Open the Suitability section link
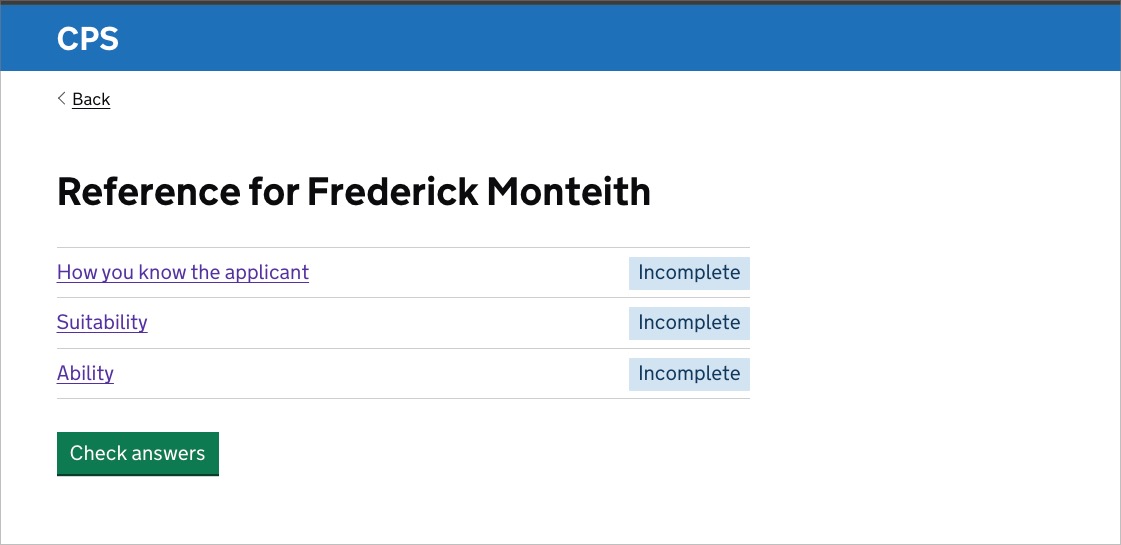The width and height of the screenshot is (1121, 545). (x=102, y=322)
